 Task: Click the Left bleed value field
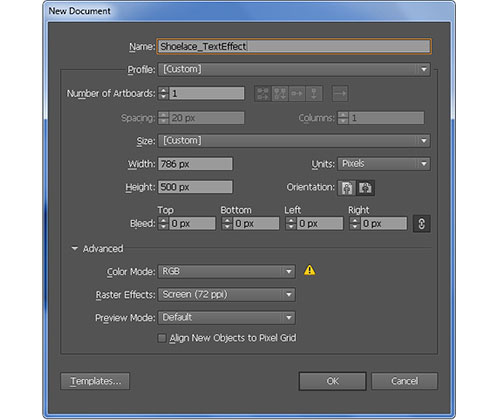[320, 223]
